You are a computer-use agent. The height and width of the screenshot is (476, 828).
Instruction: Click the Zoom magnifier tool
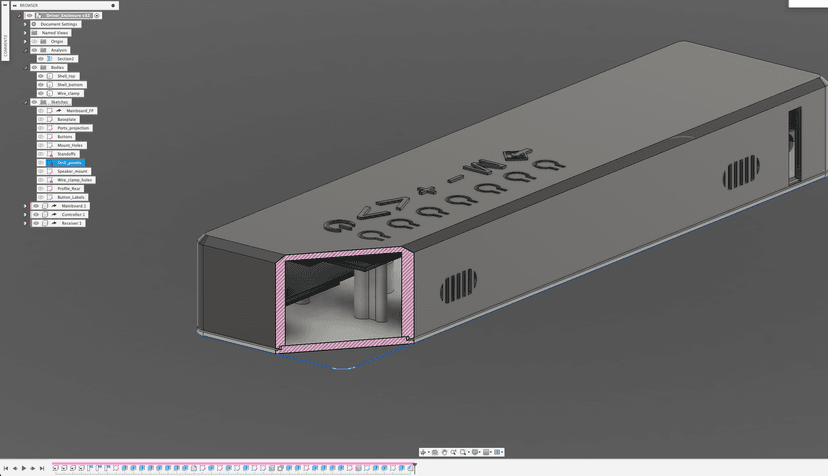454,453
